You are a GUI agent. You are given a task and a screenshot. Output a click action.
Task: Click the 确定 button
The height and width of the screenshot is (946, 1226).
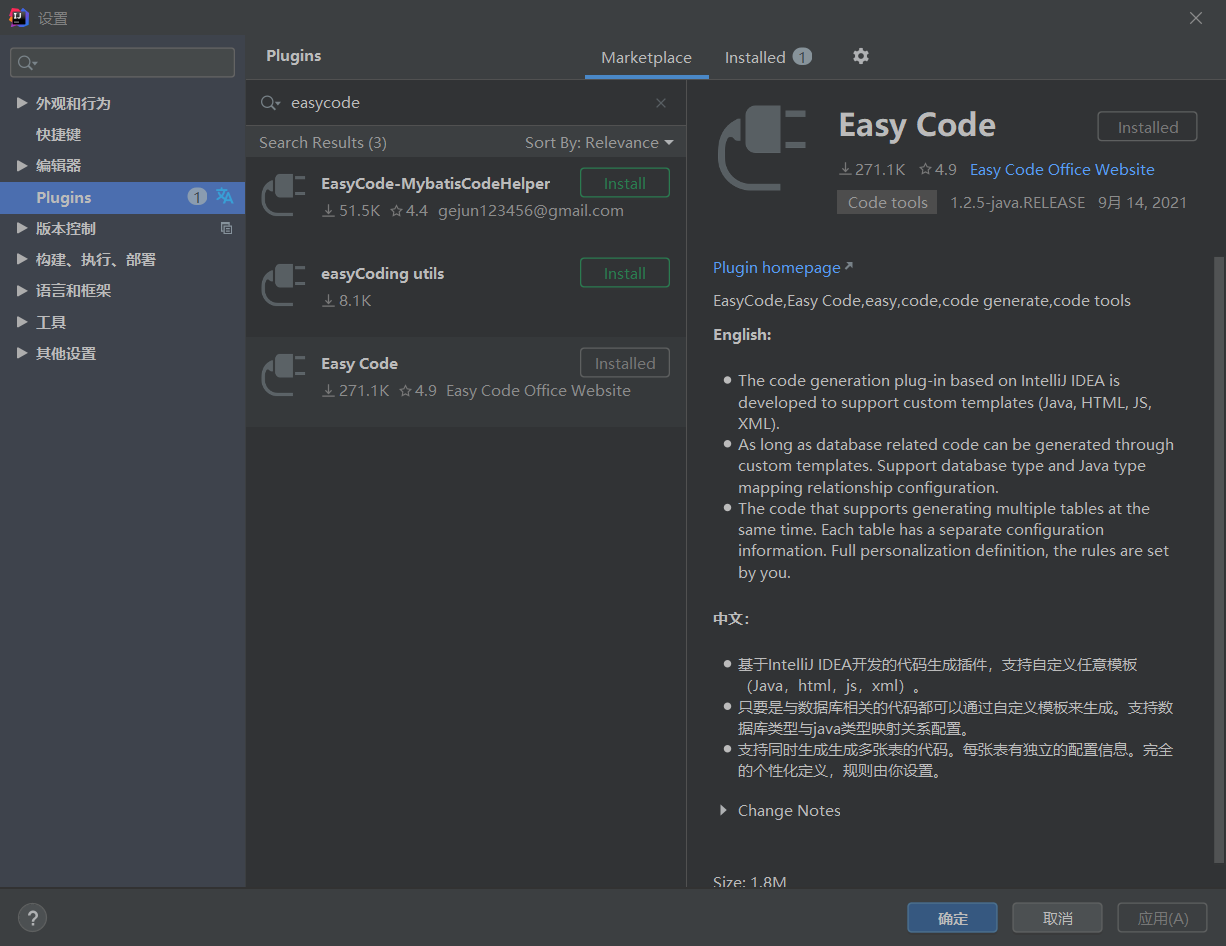(x=952, y=918)
